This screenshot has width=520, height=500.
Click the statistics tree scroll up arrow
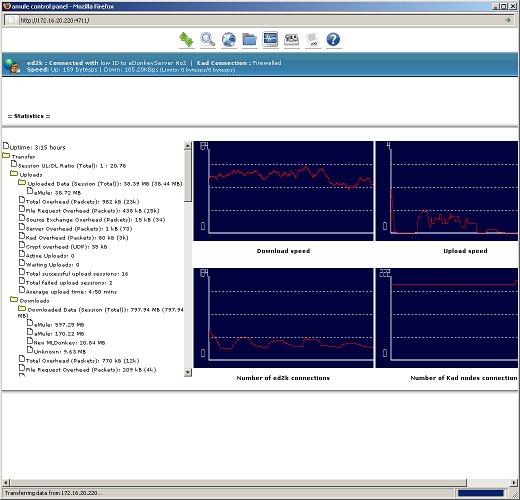pyautogui.click(x=188, y=145)
